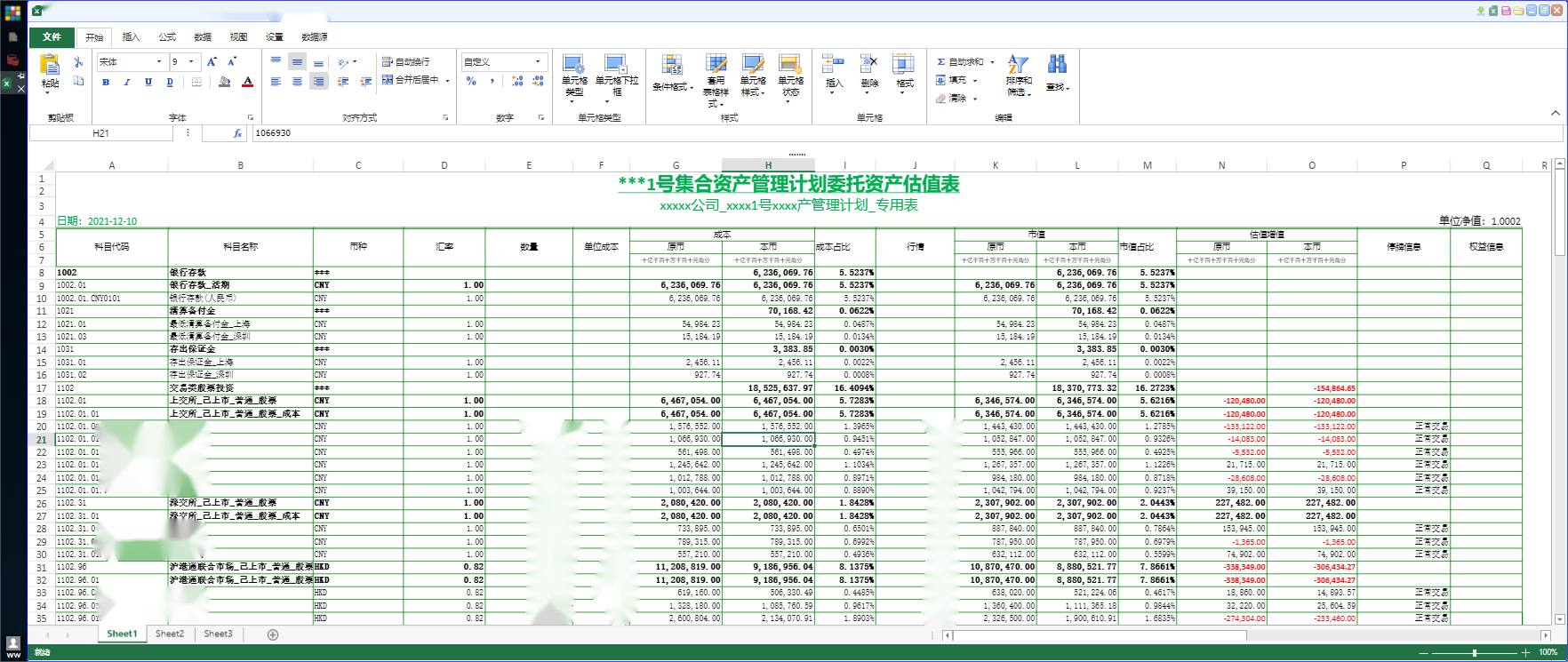Open the cell borders icon
Image resolution: width=1568 pixels, height=662 pixels.
(196, 82)
